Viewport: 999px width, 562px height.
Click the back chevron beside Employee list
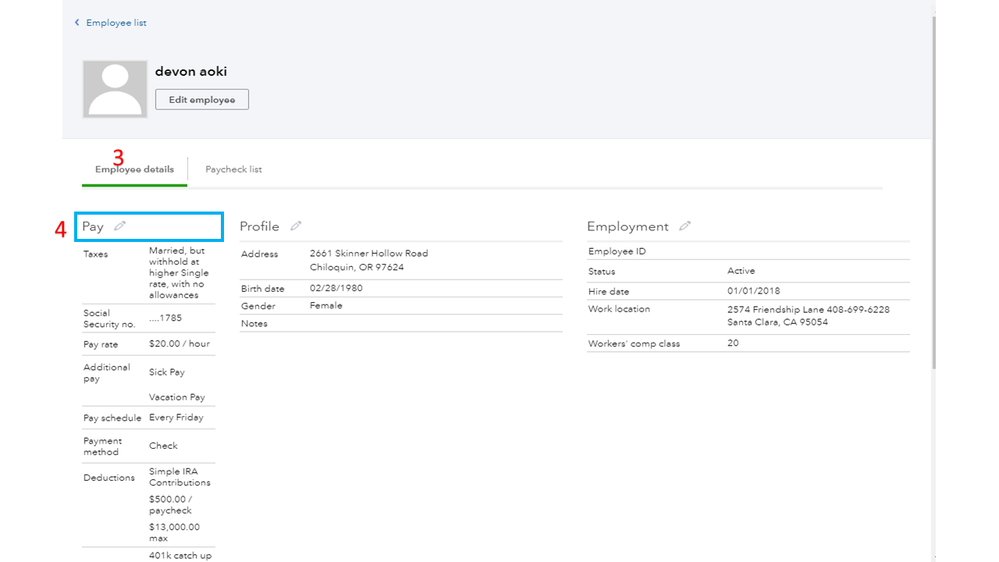tap(77, 22)
